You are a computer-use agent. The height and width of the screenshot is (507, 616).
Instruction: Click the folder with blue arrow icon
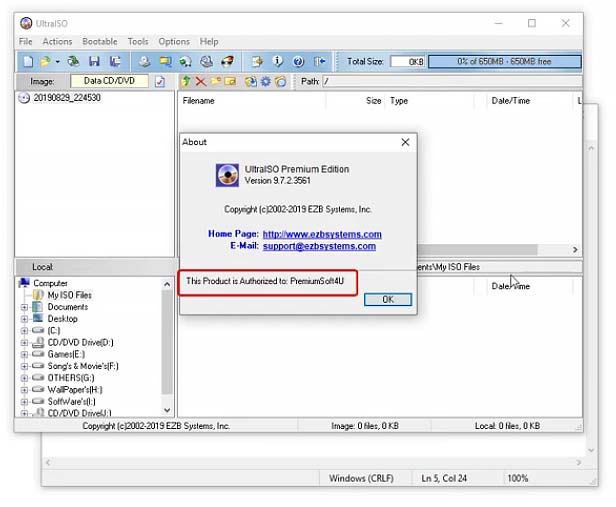click(x=251, y=82)
